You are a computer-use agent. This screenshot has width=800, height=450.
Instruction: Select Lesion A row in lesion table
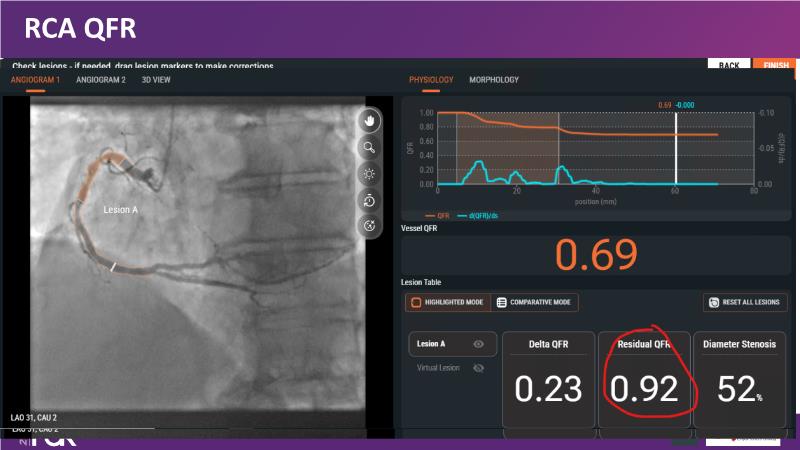pyautogui.click(x=431, y=344)
